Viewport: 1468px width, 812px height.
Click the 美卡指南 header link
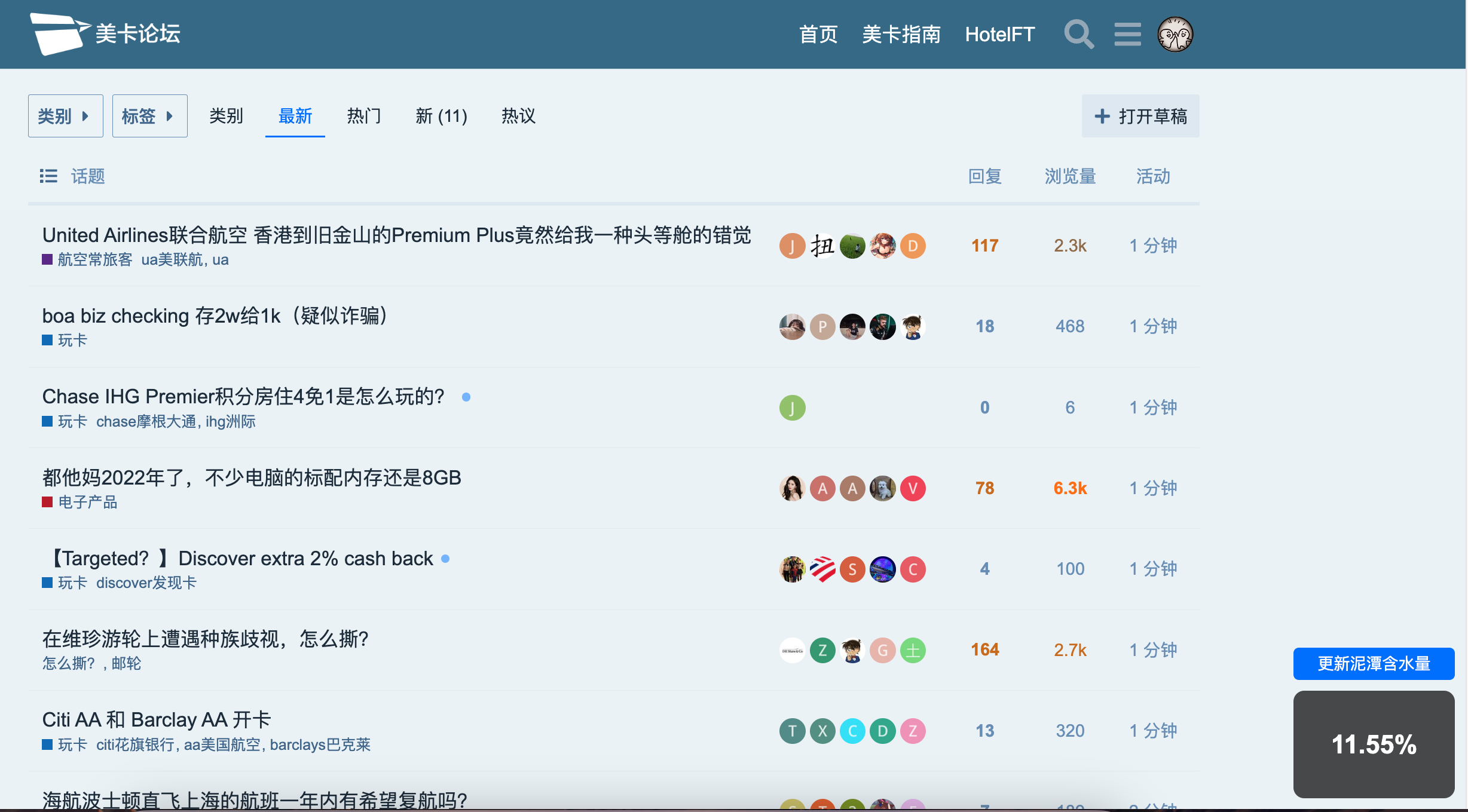tap(901, 34)
